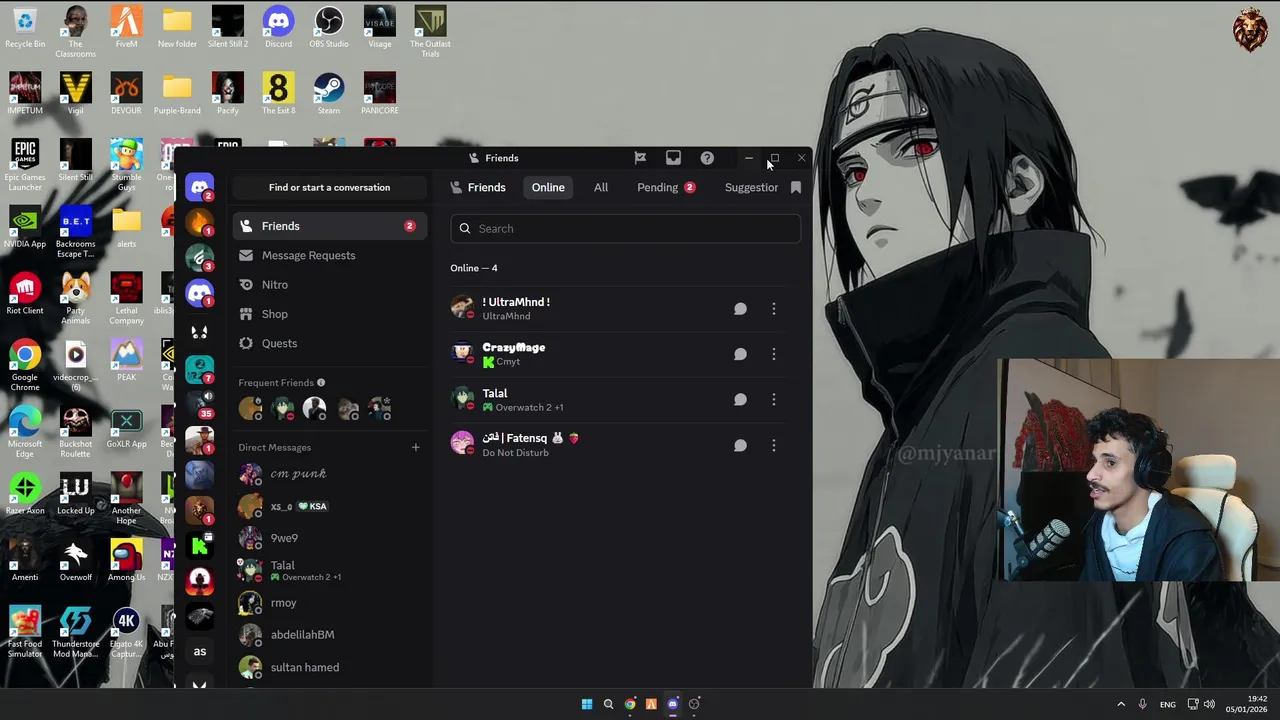
Task: Open the Discord Shop
Action: click(329, 314)
